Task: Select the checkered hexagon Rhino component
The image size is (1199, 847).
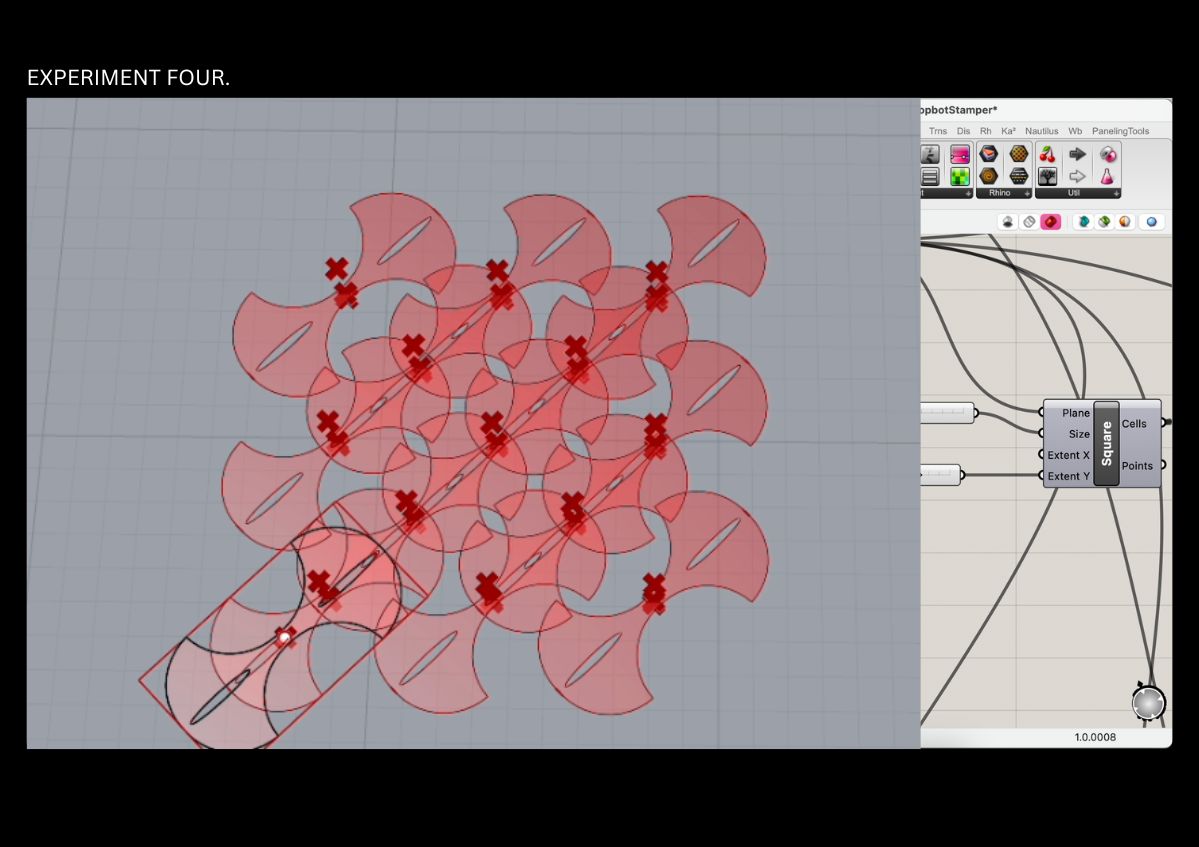Action: pyautogui.click(x=1018, y=154)
